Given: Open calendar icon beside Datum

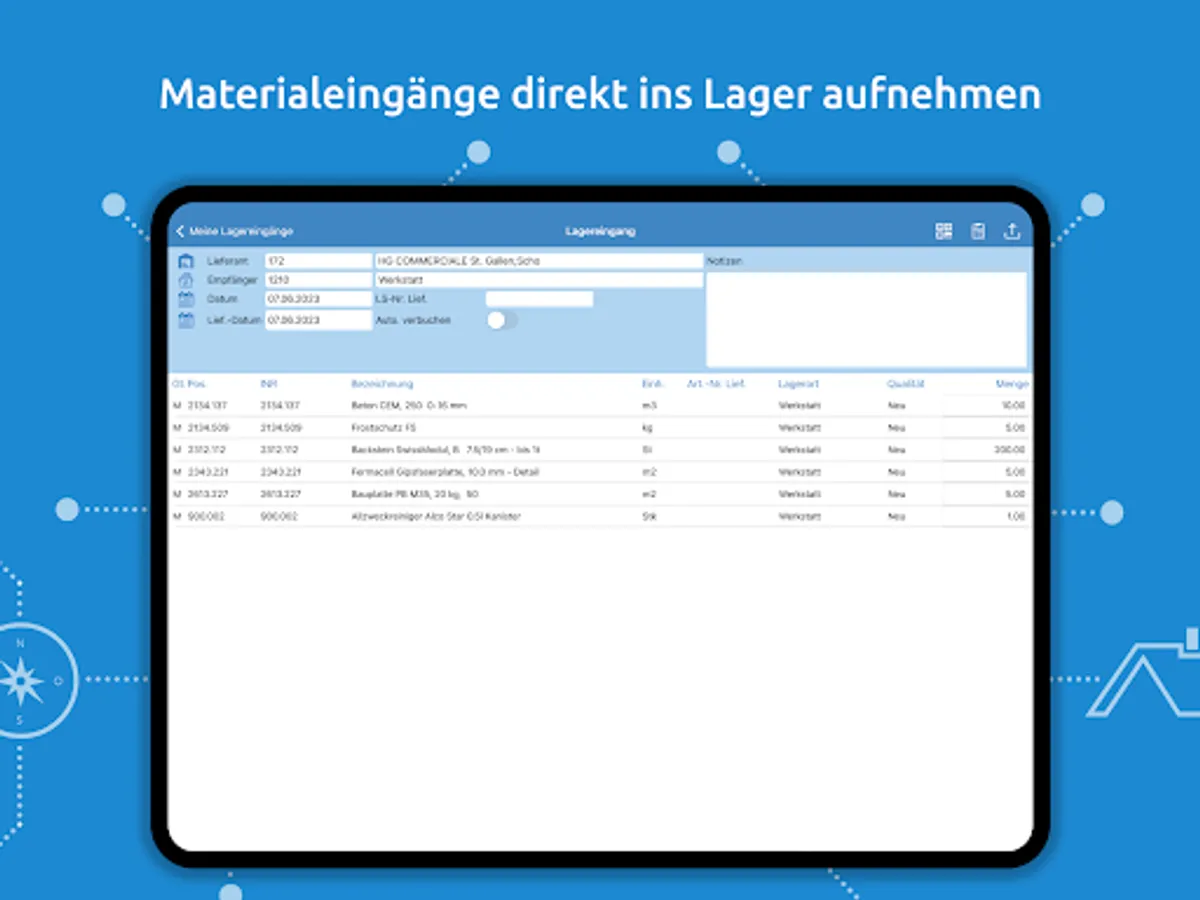Looking at the screenshot, I should [x=185, y=299].
